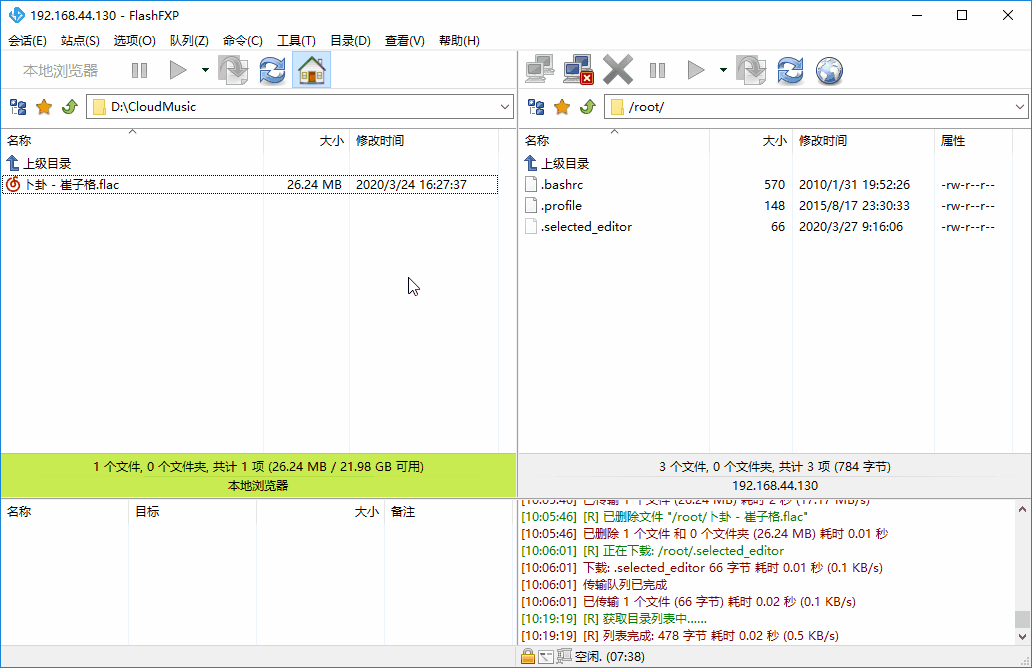Open the 查看(V) menu
This screenshot has height=668, width=1032.
405,41
